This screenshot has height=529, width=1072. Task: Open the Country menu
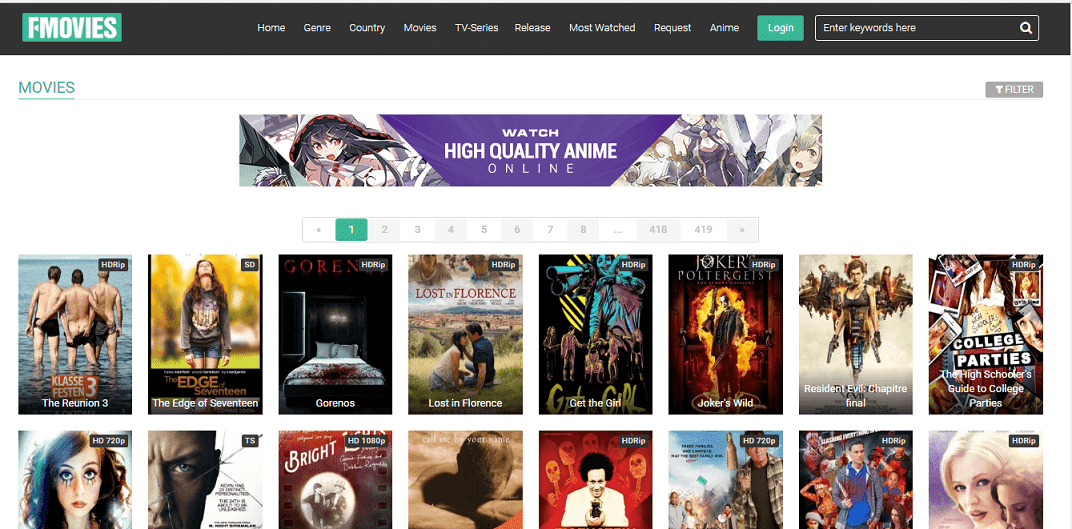[x=367, y=28]
